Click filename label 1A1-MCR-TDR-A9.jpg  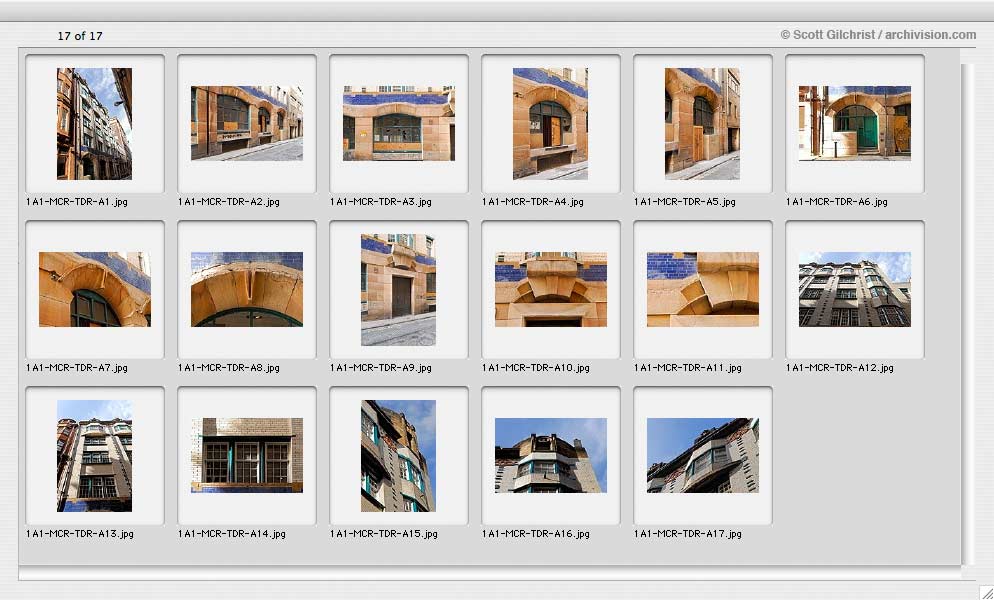[381, 368]
